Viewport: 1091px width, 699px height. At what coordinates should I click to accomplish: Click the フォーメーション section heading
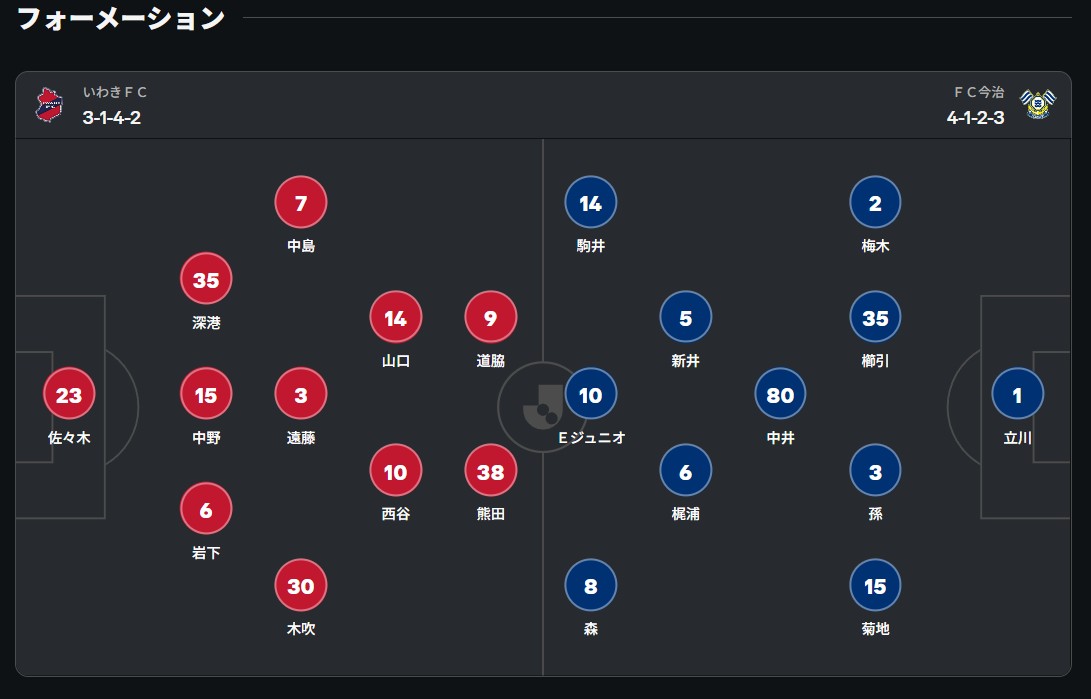point(120,19)
